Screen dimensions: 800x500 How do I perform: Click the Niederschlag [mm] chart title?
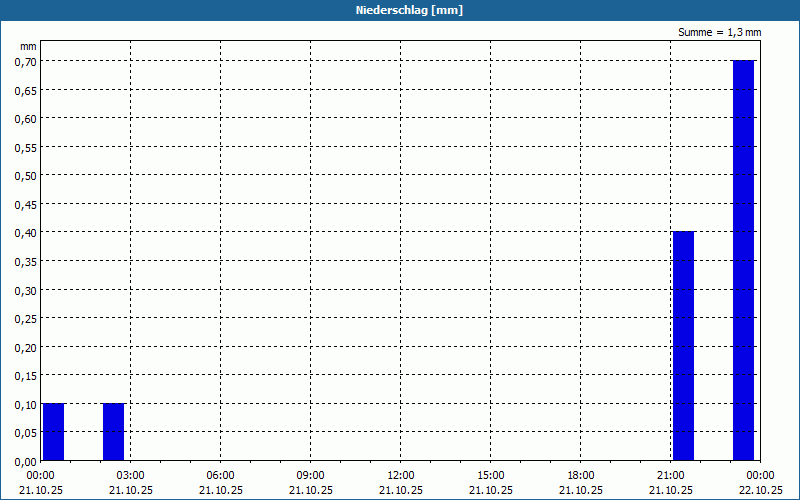[x=409, y=10]
